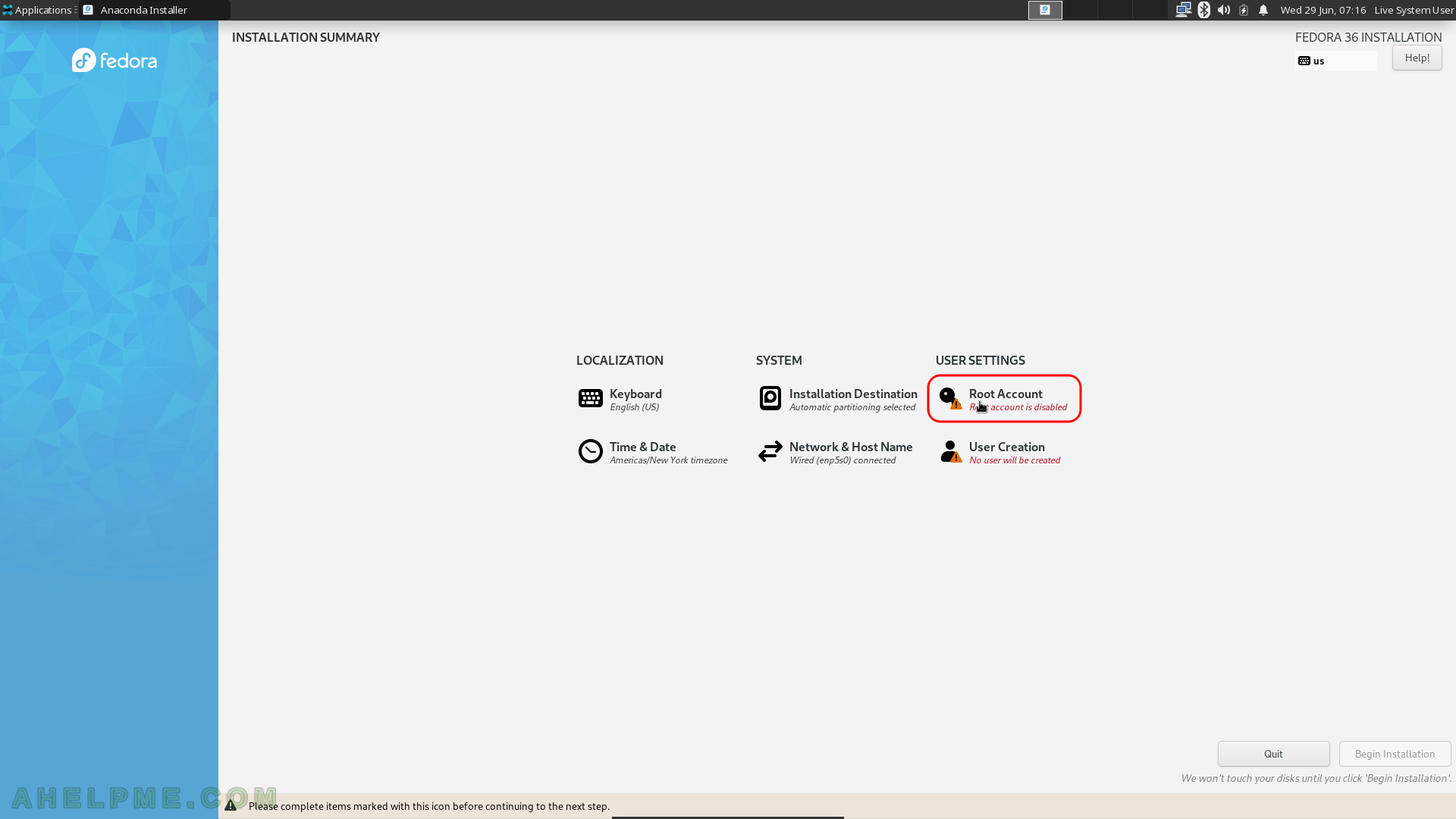Click the Quit button
The image size is (1456, 819).
click(x=1273, y=754)
